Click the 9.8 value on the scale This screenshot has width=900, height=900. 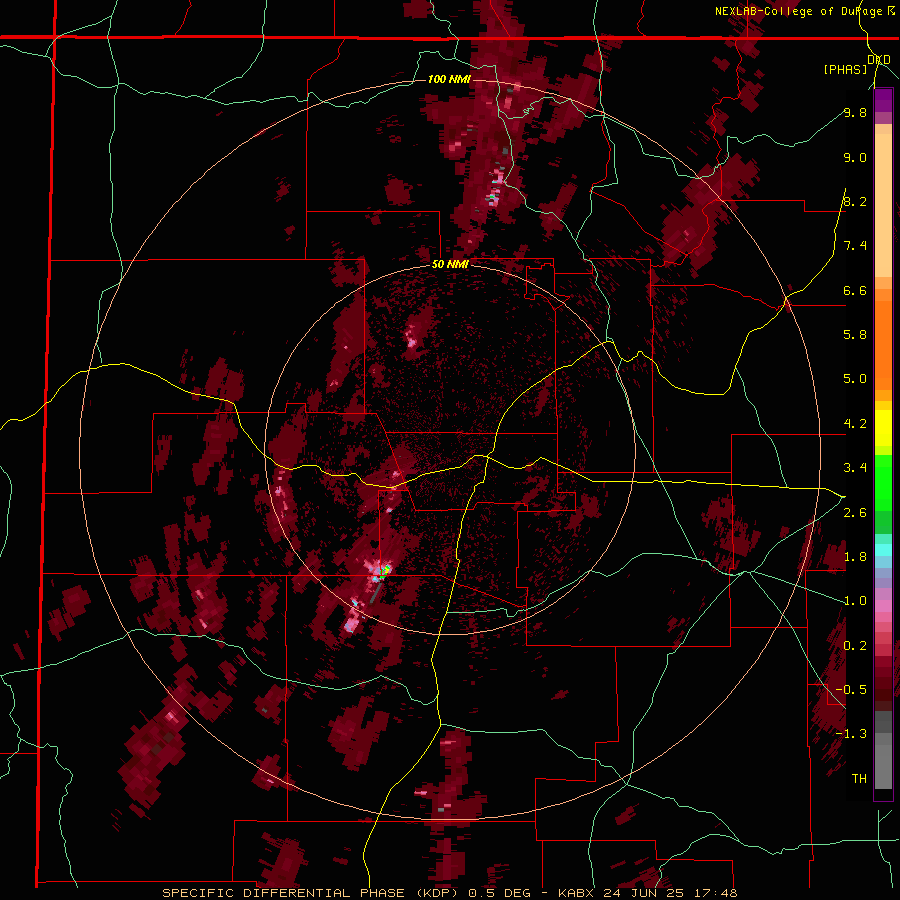(x=855, y=112)
